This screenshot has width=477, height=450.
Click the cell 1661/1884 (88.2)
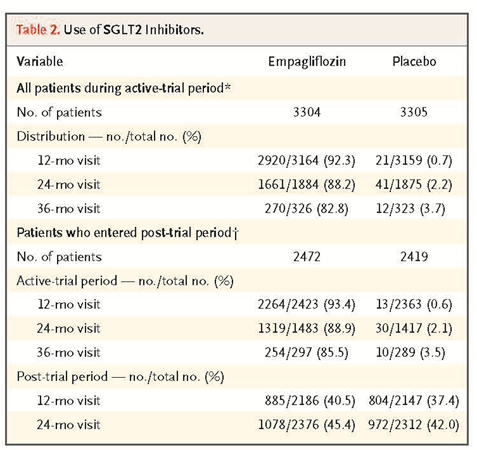306,184
